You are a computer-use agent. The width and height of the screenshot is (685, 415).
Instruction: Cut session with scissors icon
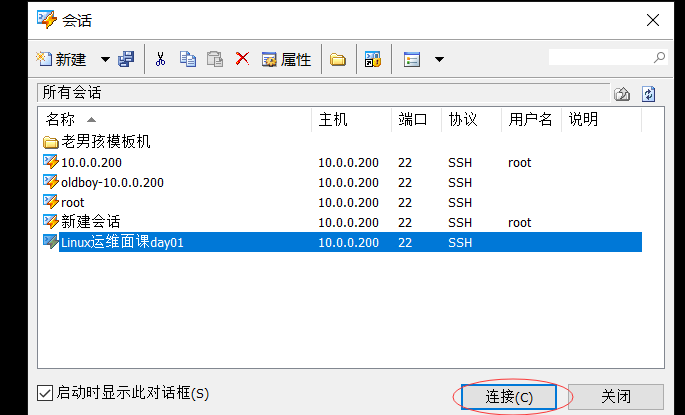(160, 59)
